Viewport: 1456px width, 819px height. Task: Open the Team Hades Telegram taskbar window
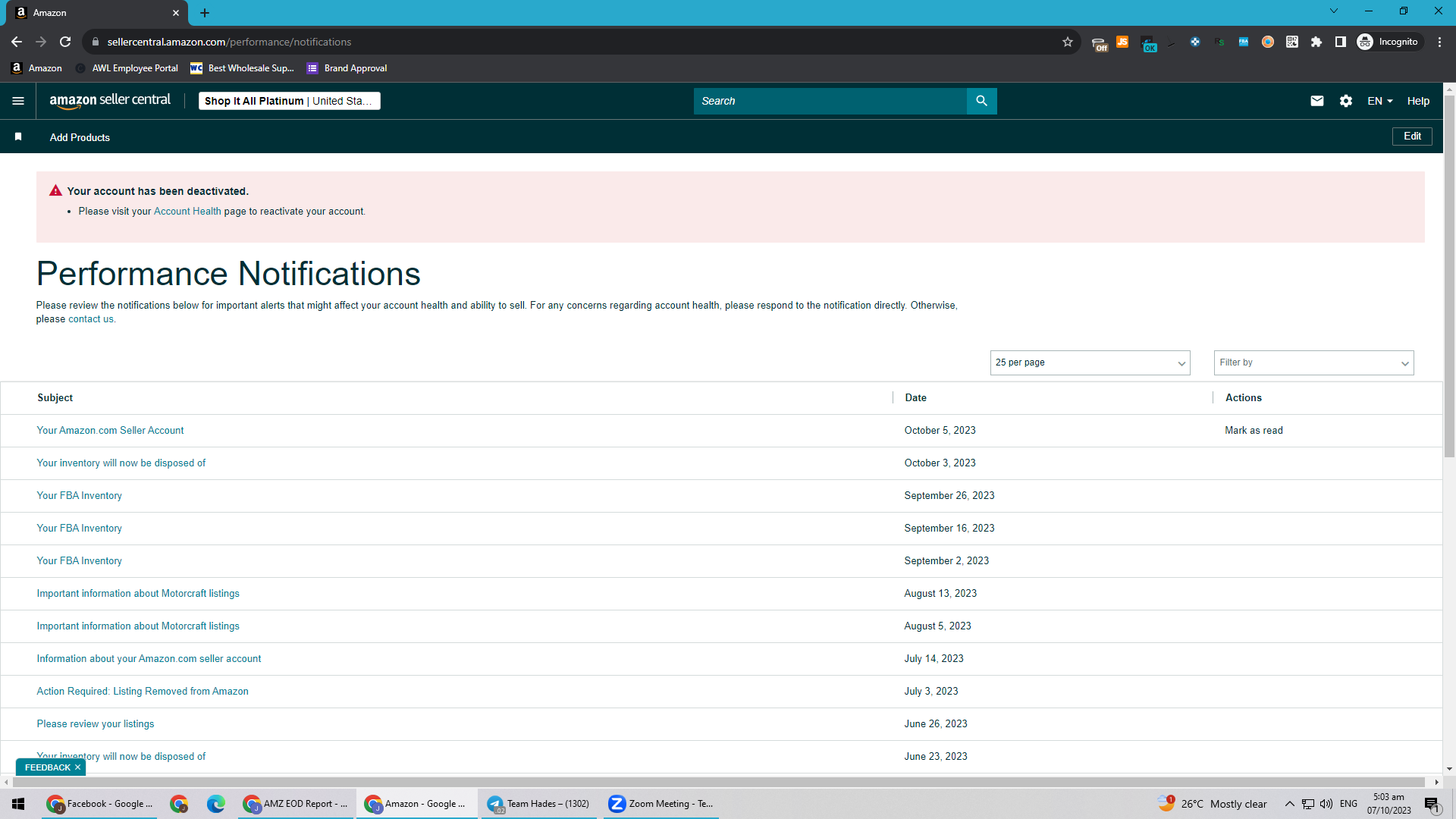(539, 804)
